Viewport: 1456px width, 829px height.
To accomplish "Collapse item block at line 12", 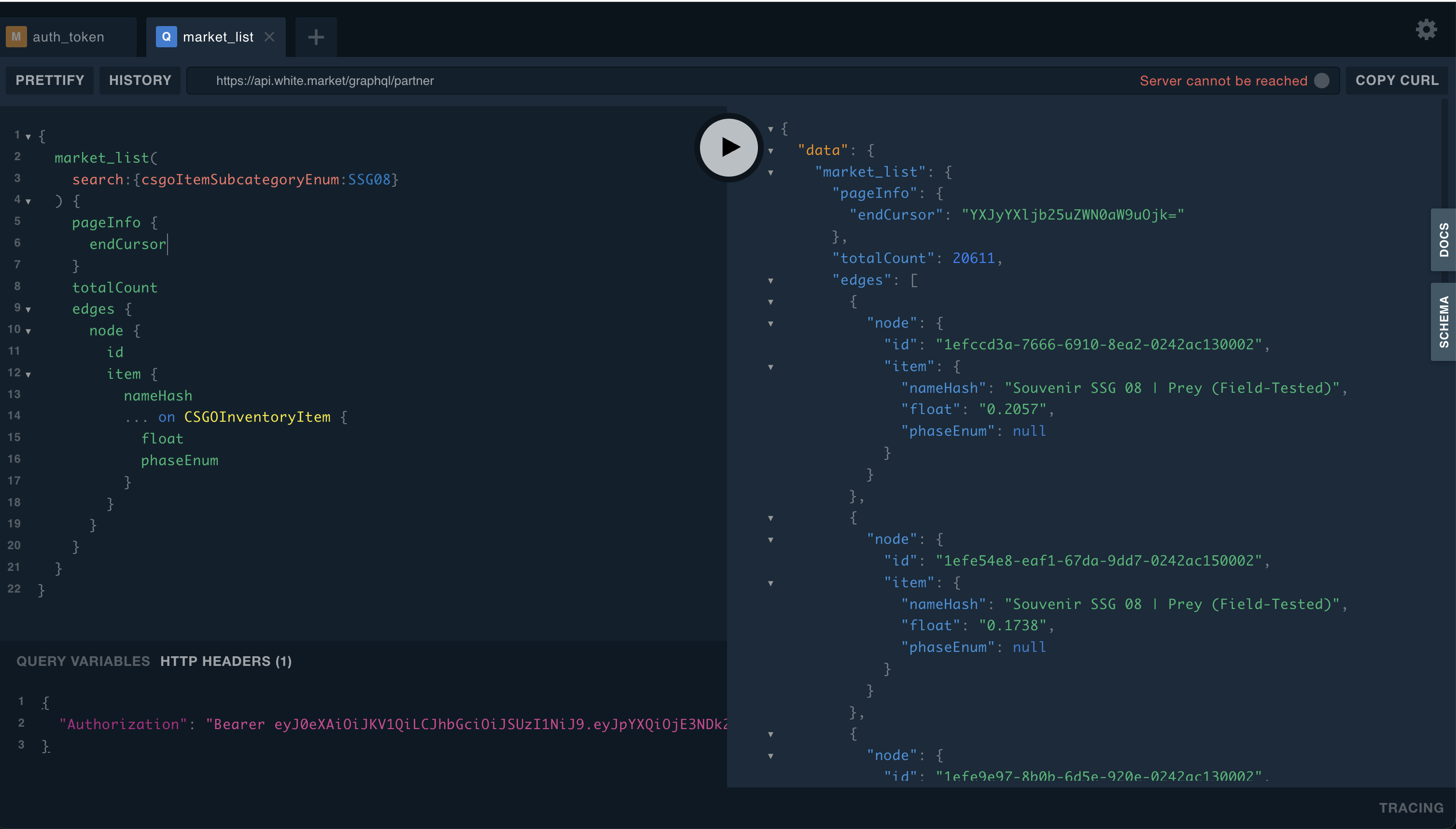I will click(28, 374).
